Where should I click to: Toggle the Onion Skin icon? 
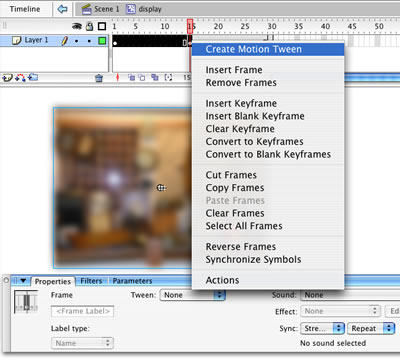tap(132, 78)
